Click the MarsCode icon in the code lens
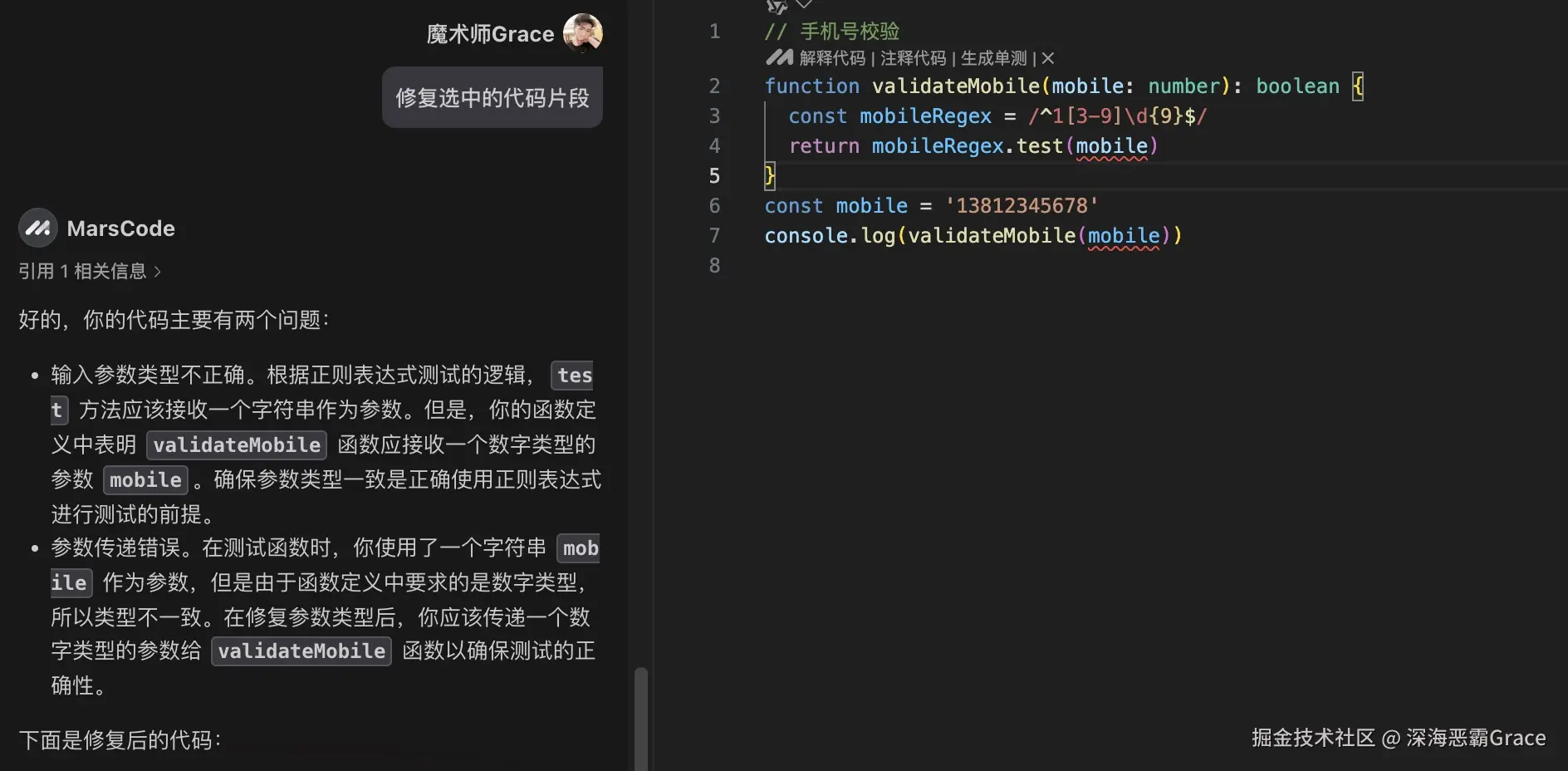1568x771 pixels. click(x=779, y=57)
